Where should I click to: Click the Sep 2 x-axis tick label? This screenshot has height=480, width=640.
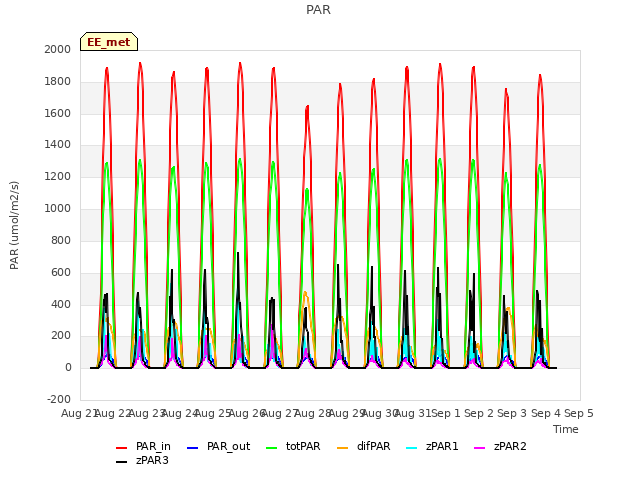479,413
